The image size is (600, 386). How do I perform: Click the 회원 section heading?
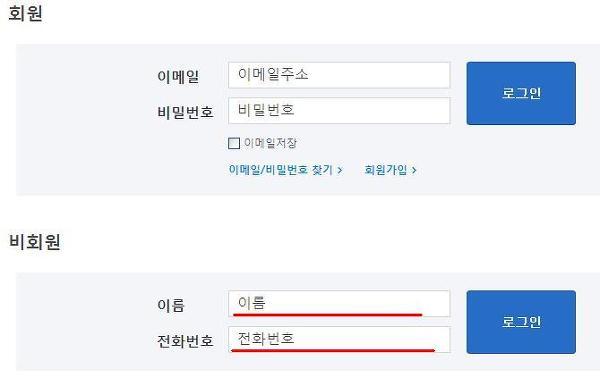point(25,13)
